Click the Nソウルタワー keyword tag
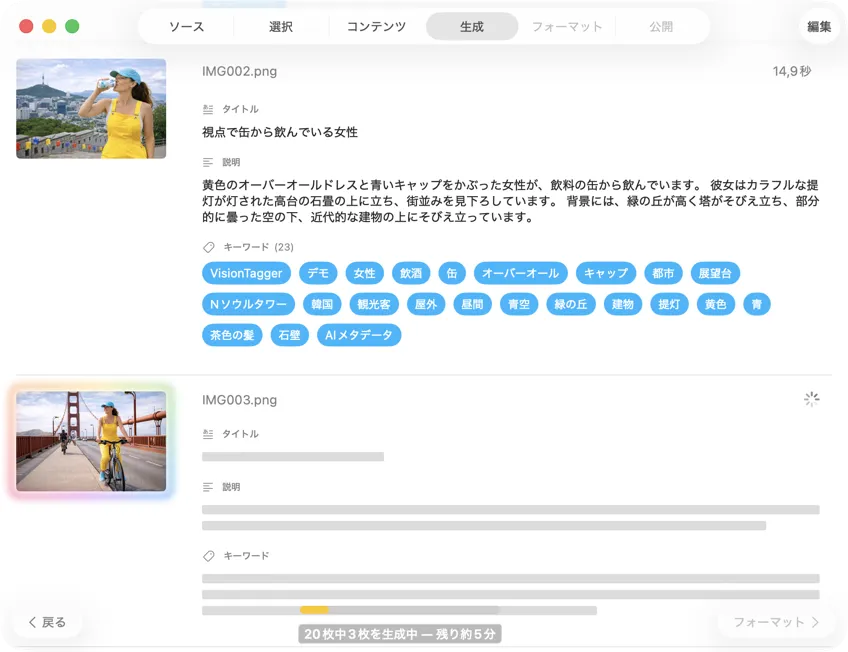The width and height of the screenshot is (848, 652). 247,304
